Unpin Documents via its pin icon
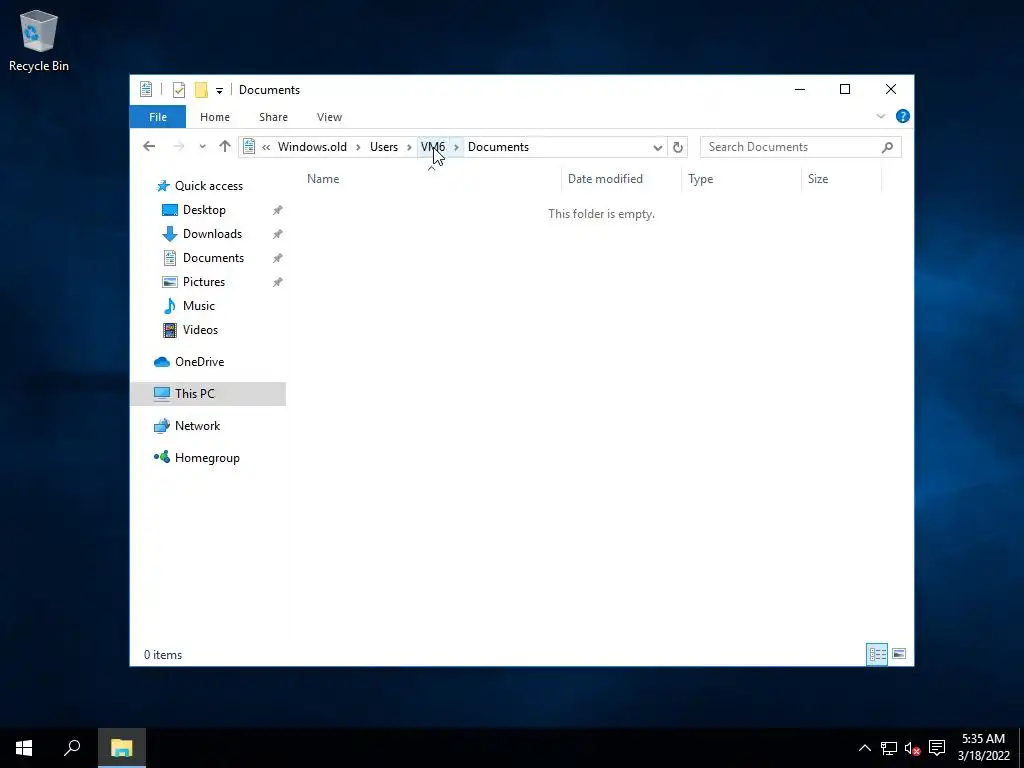1024x768 pixels. [x=277, y=258]
